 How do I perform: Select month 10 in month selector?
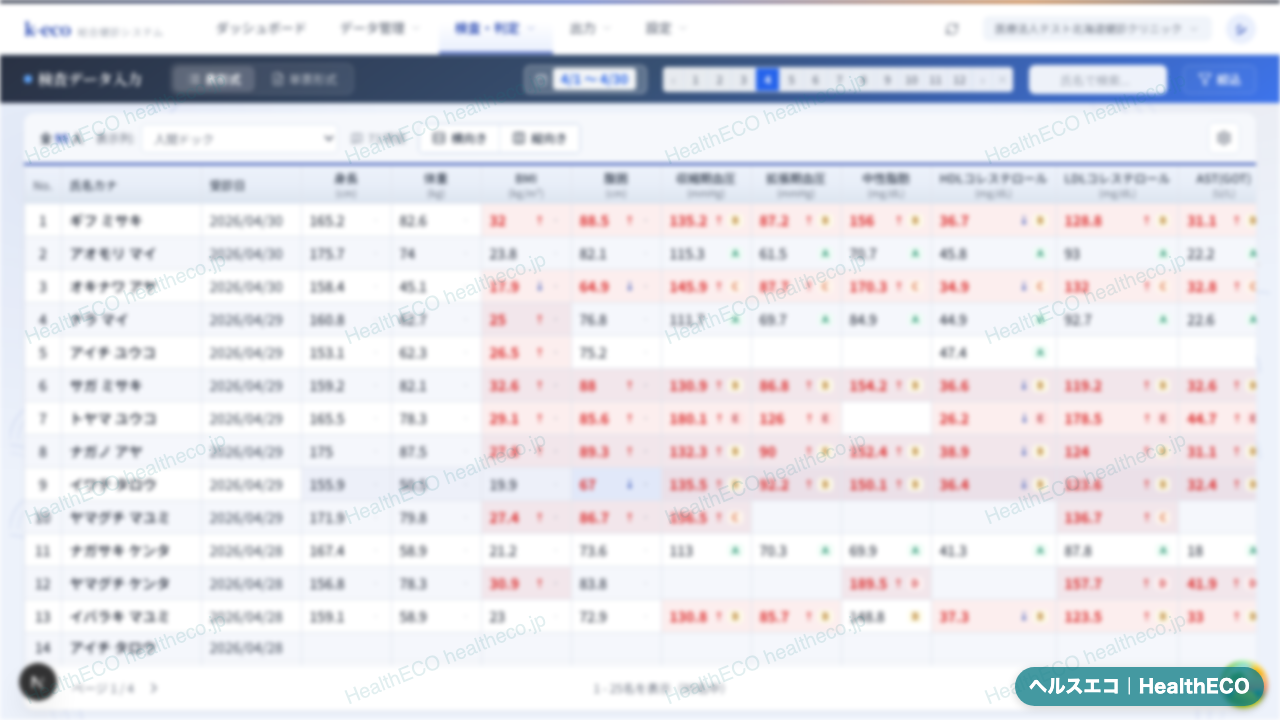click(x=911, y=79)
